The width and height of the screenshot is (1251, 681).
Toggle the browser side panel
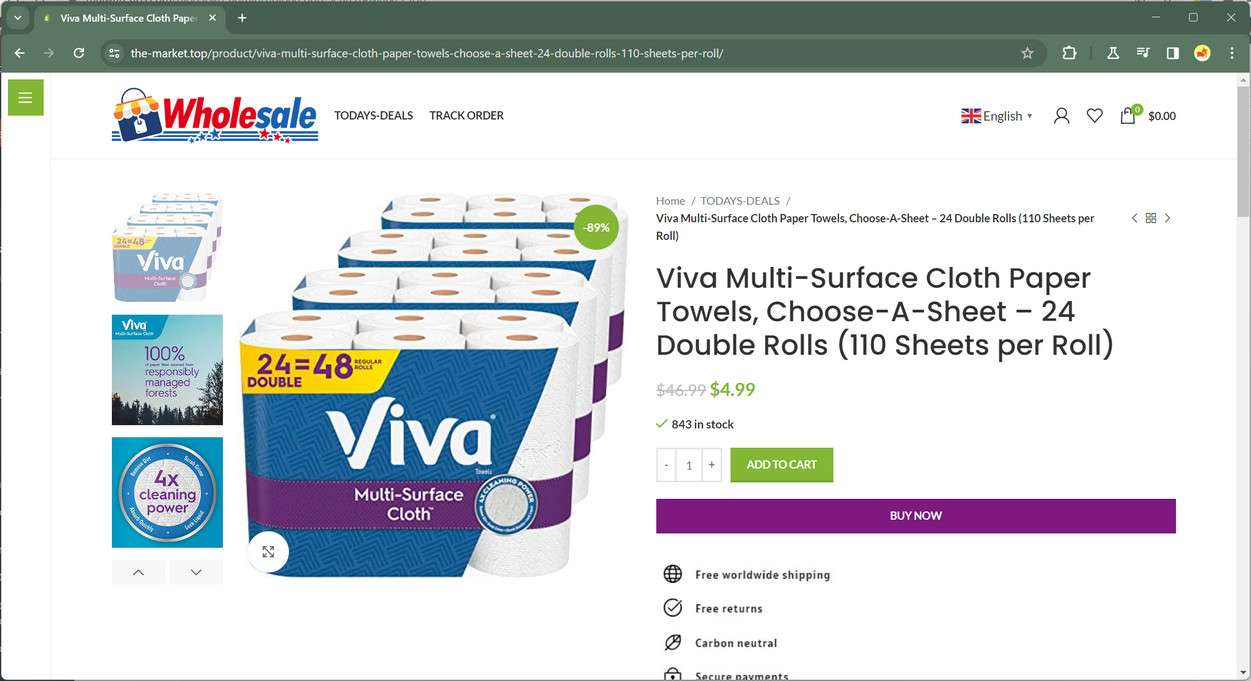[x=1173, y=53]
